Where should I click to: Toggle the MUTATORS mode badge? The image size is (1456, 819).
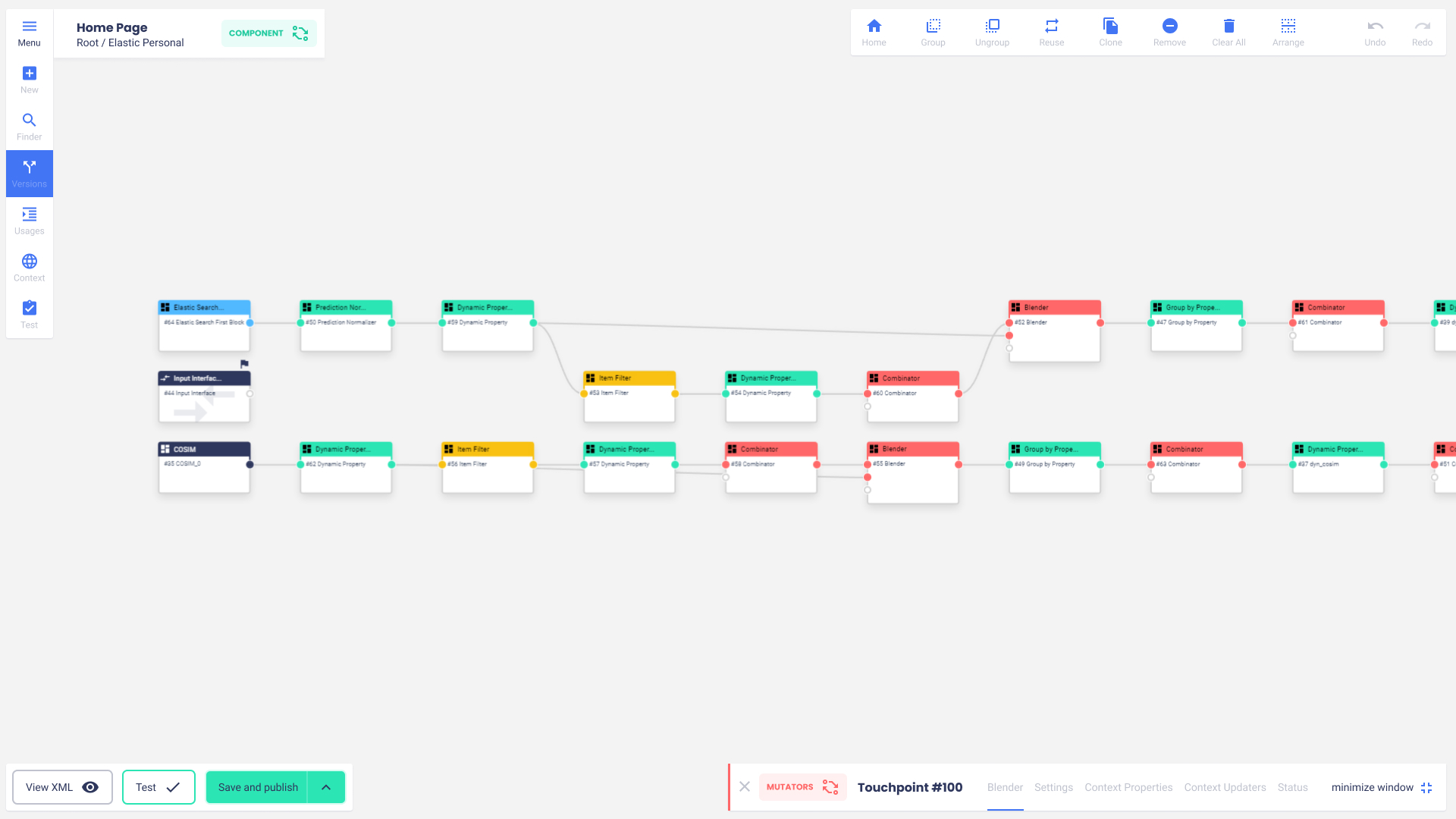[x=802, y=787]
